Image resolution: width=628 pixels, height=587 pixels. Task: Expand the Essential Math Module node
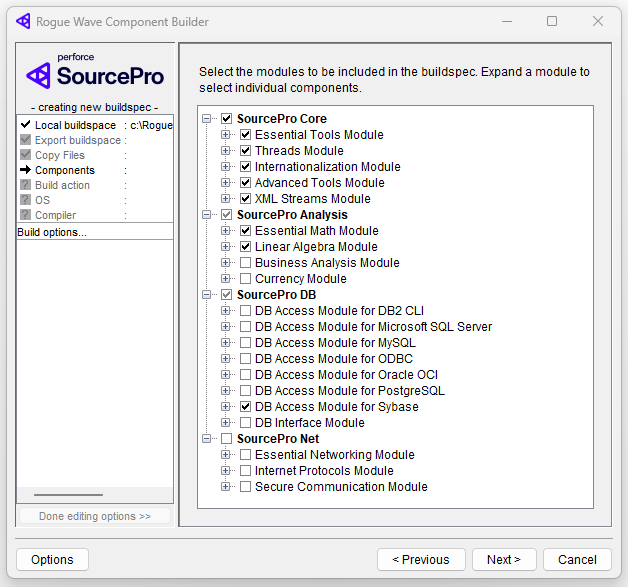click(226, 231)
